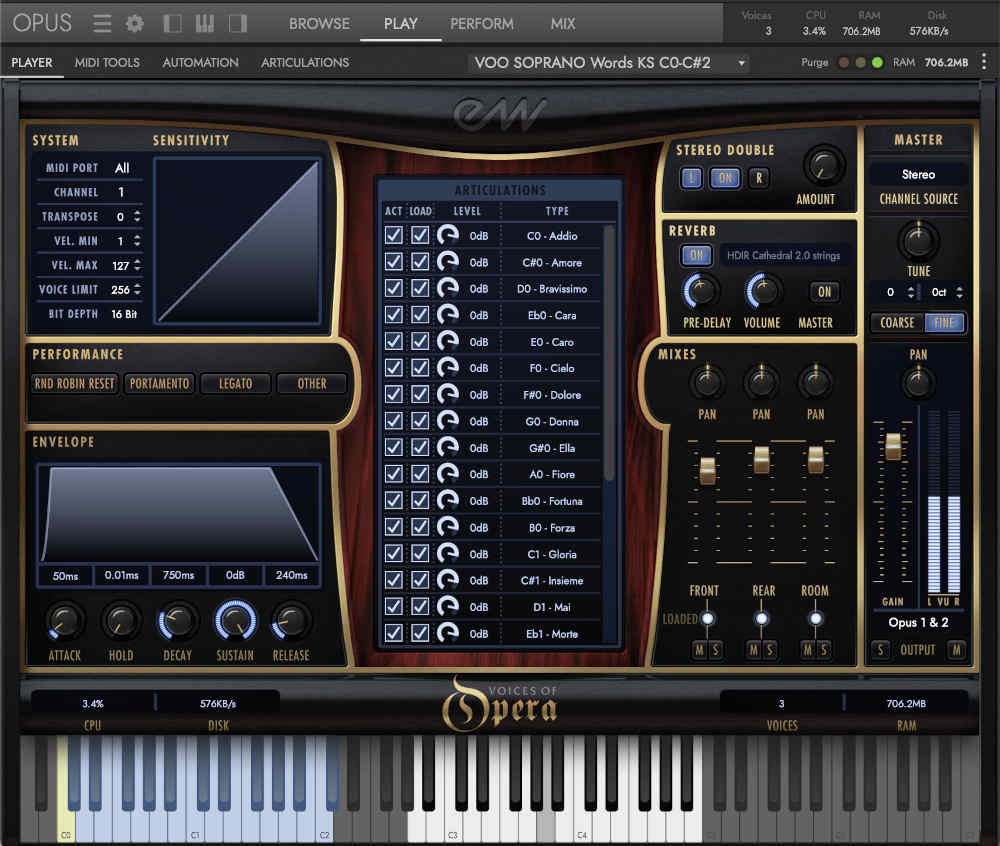
Task: Move the FRONT mix fader
Action: (x=707, y=470)
